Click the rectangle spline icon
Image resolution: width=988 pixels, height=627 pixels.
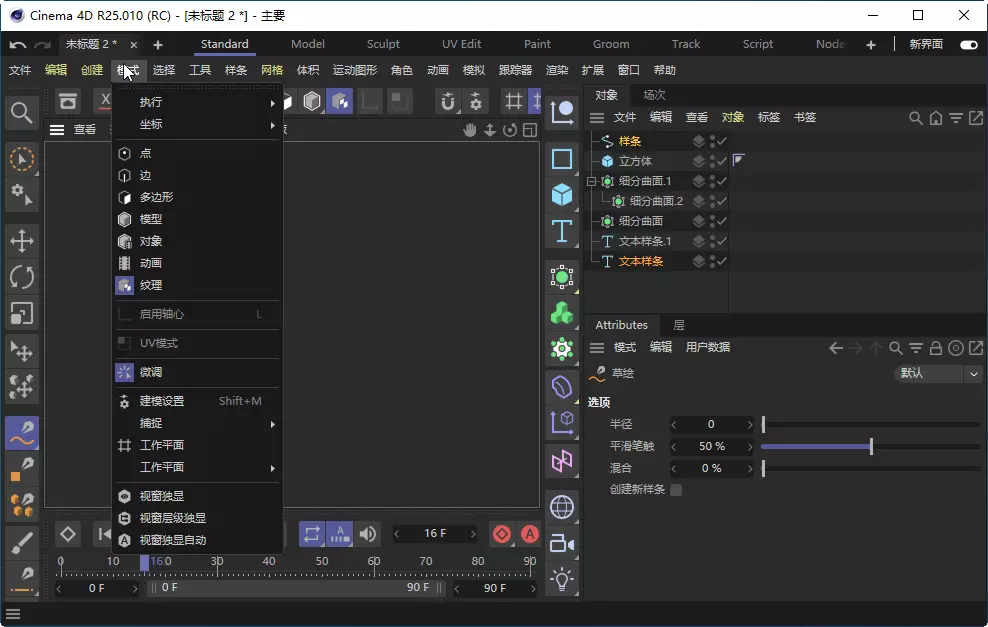coord(561,159)
